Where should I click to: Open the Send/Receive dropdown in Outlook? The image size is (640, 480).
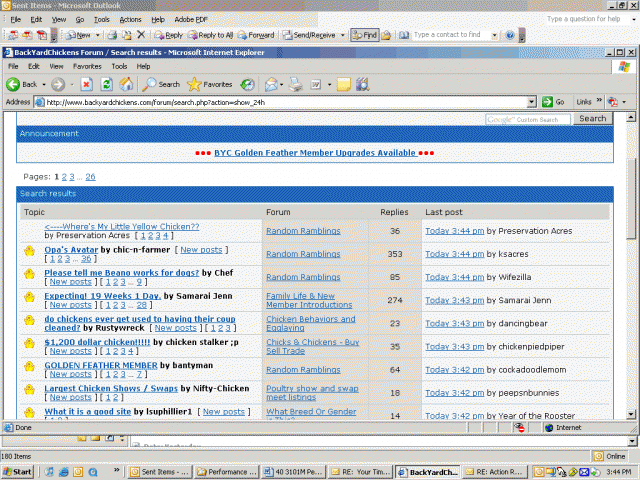pyautogui.click(x=342, y=35)
